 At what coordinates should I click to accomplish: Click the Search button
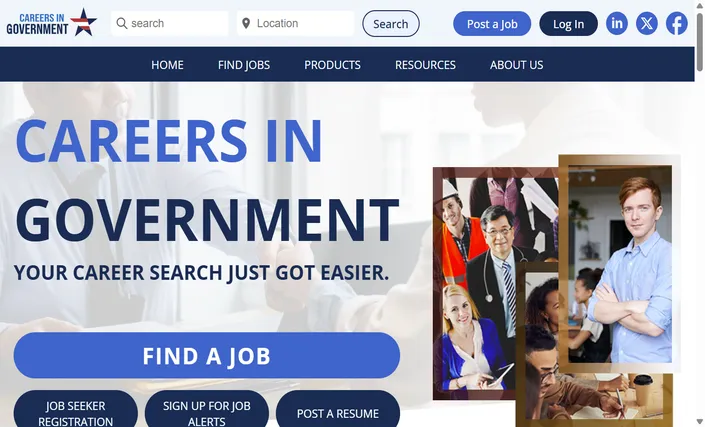click(x=391, y=24)
